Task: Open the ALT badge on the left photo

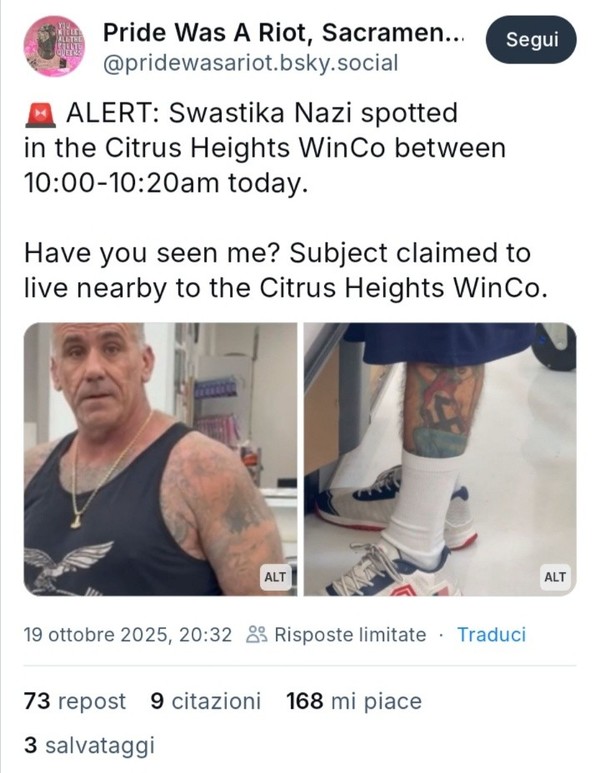Action: pos(275,577)
